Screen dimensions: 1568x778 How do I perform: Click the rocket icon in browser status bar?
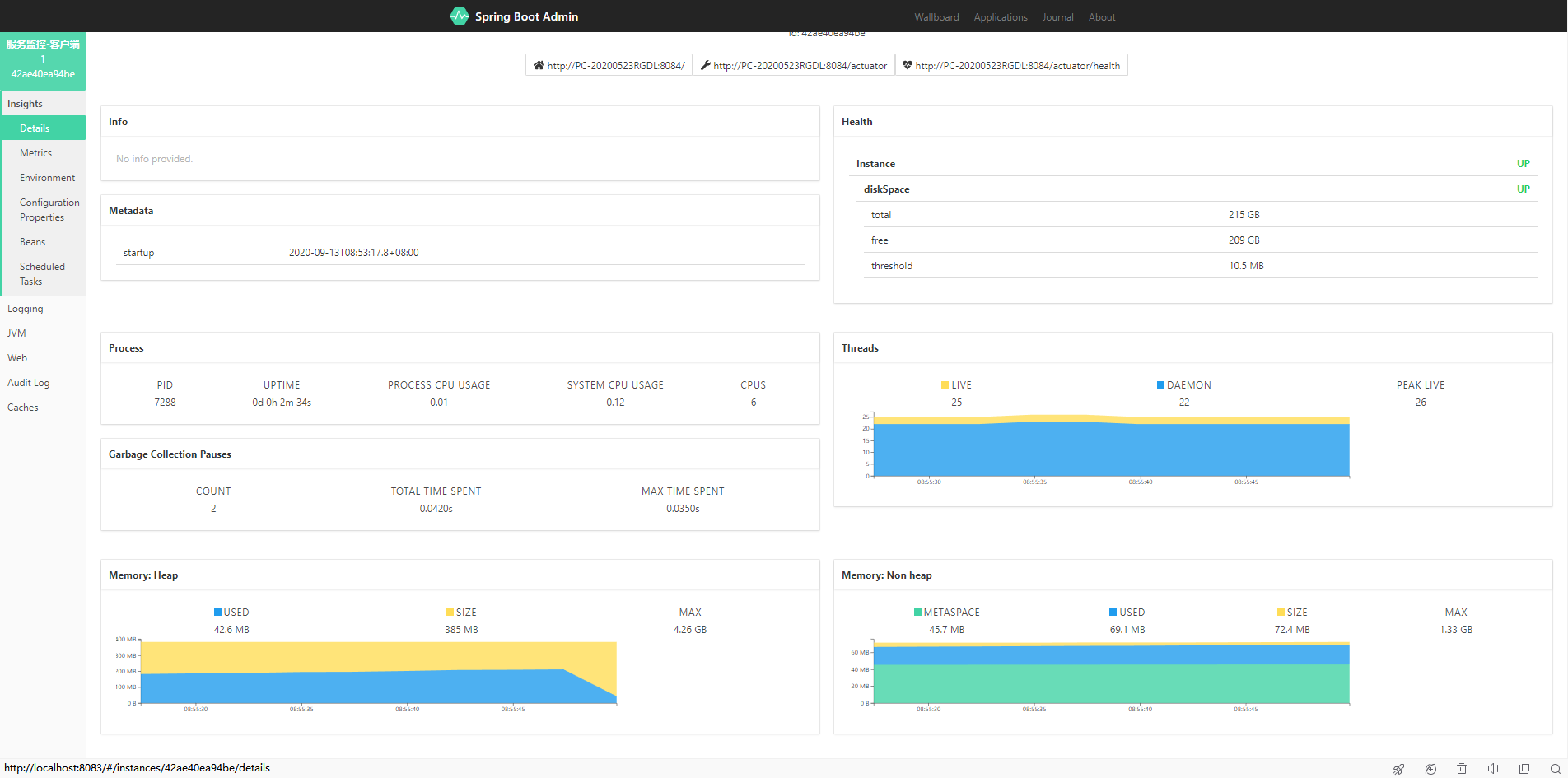point(1398,769)
